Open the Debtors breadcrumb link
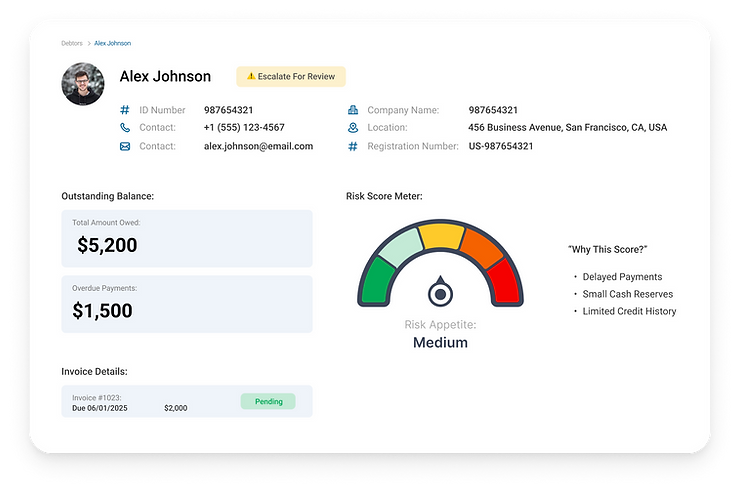The image size is (740, 493). click(72, 43)
